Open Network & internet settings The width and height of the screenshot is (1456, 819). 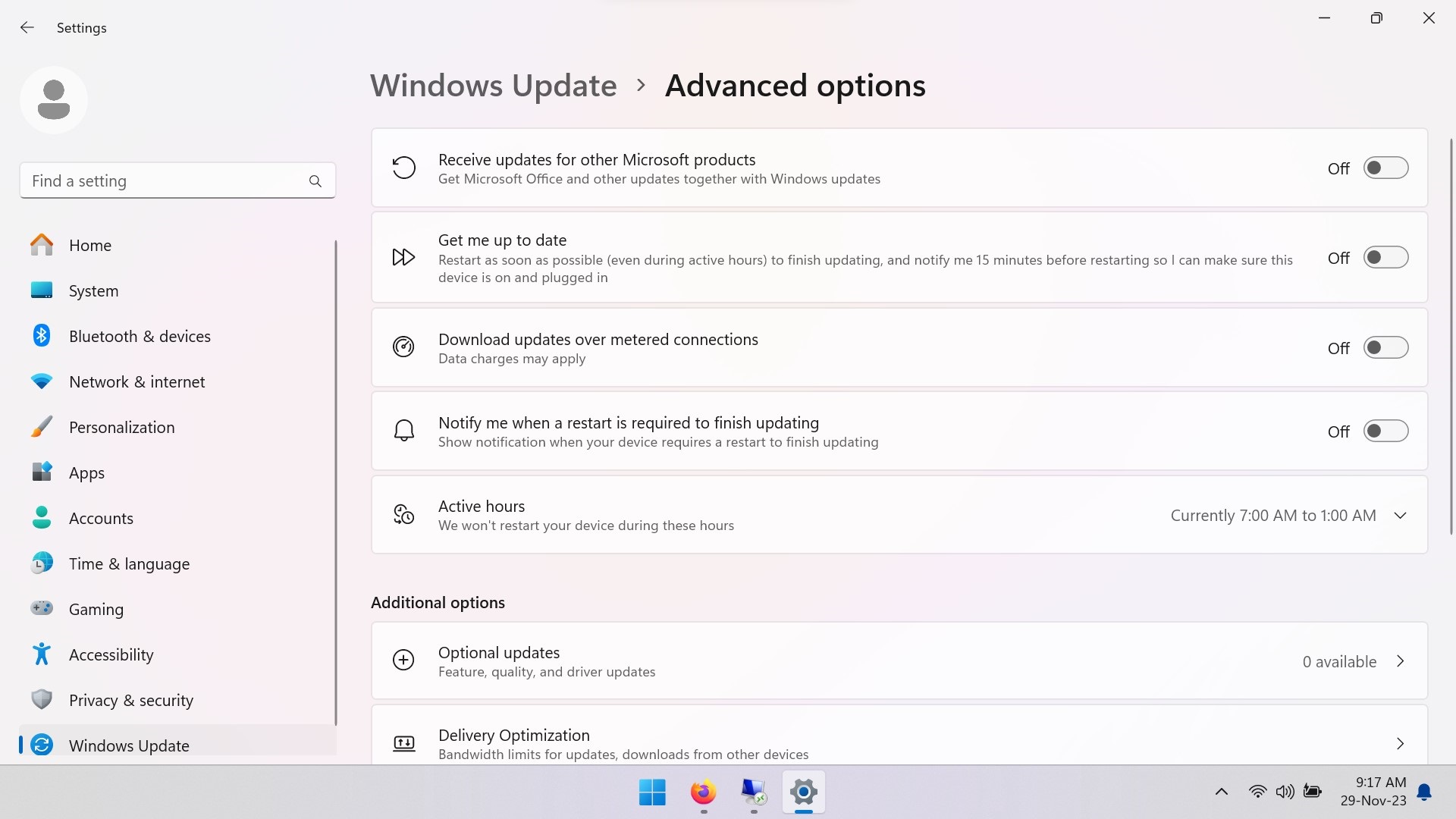tap(177, 381)
